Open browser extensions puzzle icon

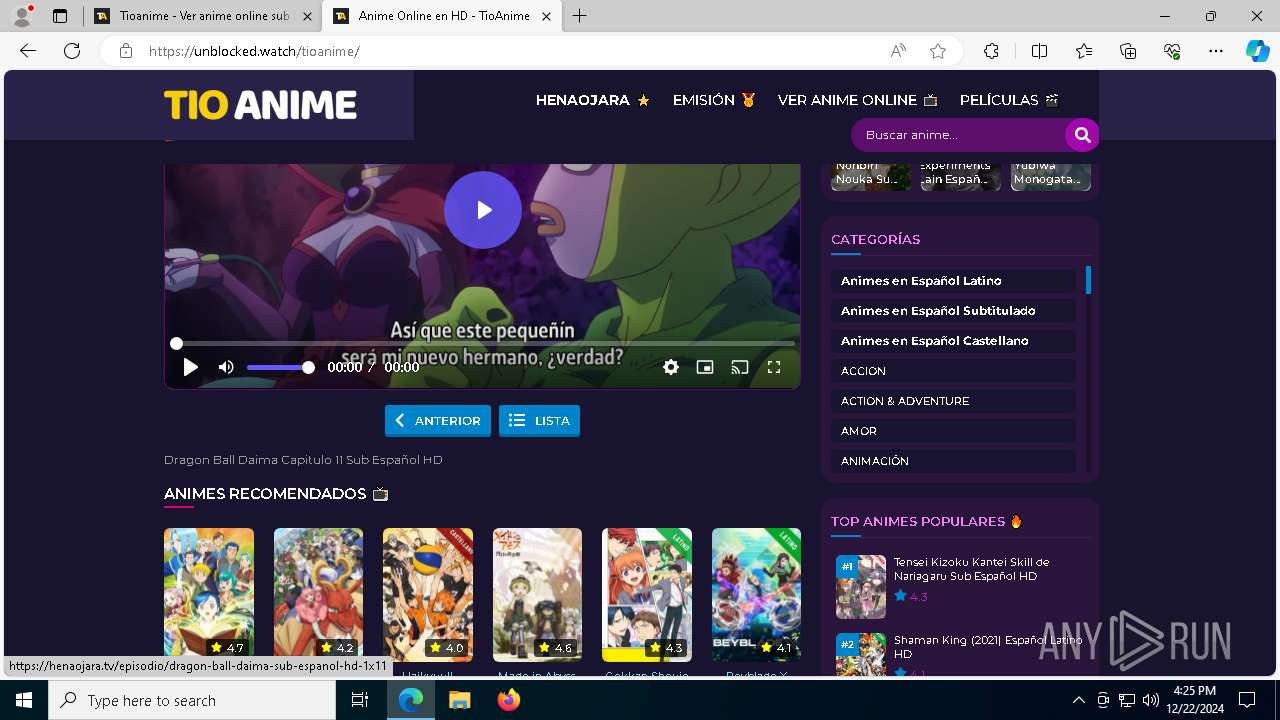tap(991, 51)
